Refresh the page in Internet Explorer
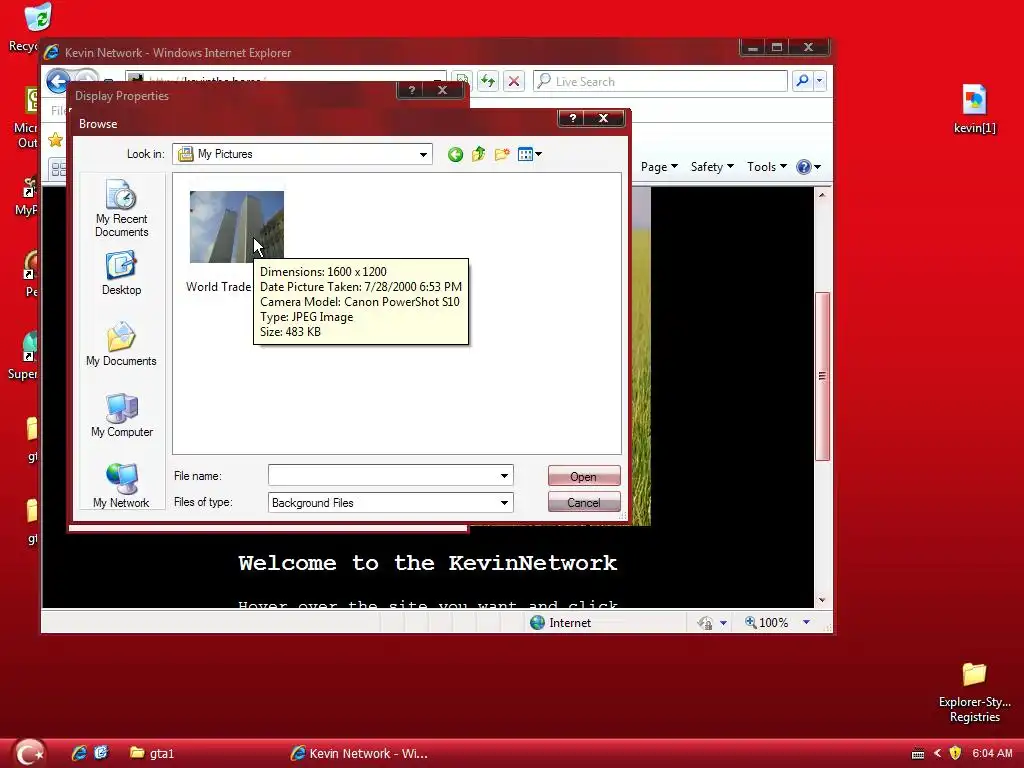 487,81
